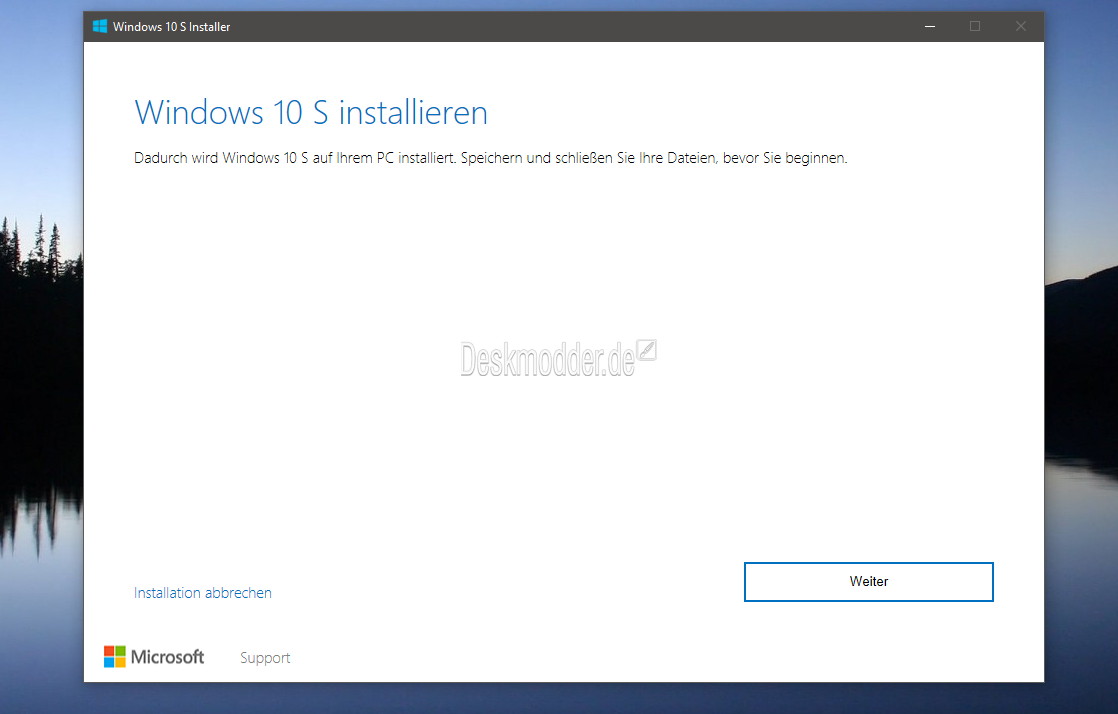
Task: Click the Weiter button
Action: pyautogui.click(x=868, y=581)
